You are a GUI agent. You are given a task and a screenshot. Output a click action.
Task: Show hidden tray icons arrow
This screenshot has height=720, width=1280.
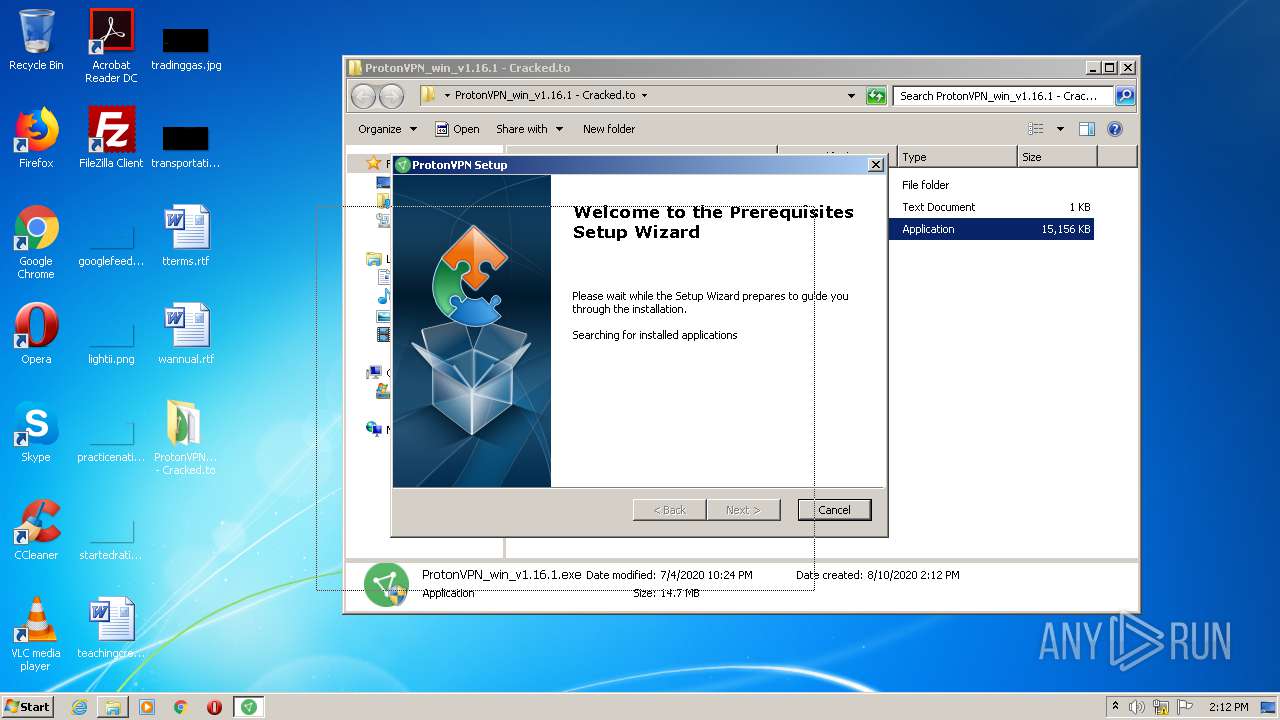[1116, 707]
